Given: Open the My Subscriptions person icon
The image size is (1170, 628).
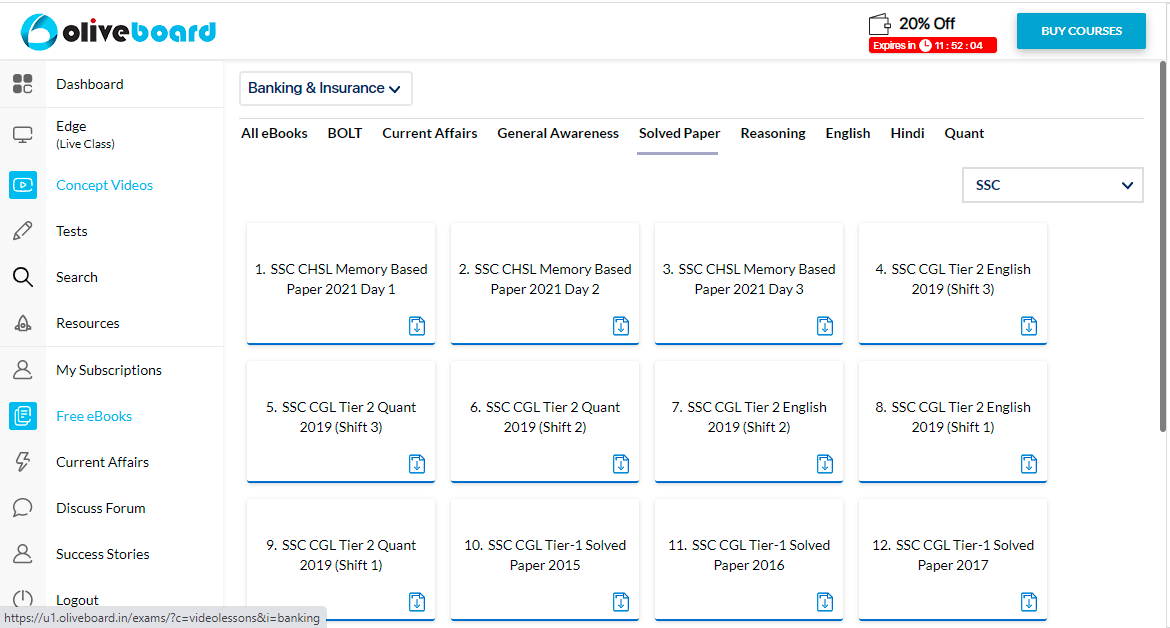Looking at the screenshot, I should 22,369.
